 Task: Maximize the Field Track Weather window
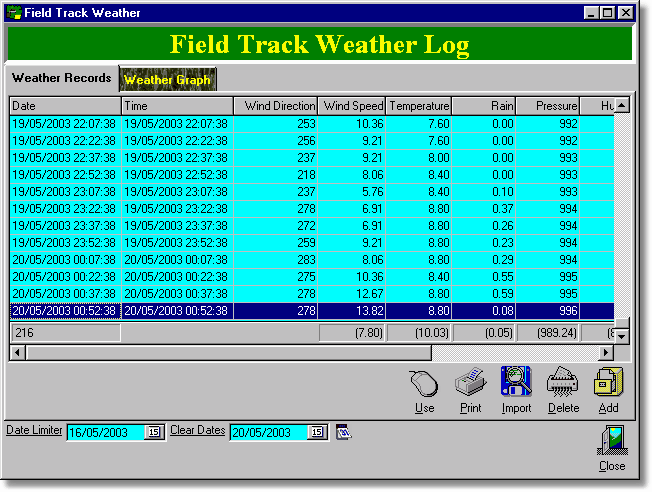pyautogui.click(x=607, y=13)
